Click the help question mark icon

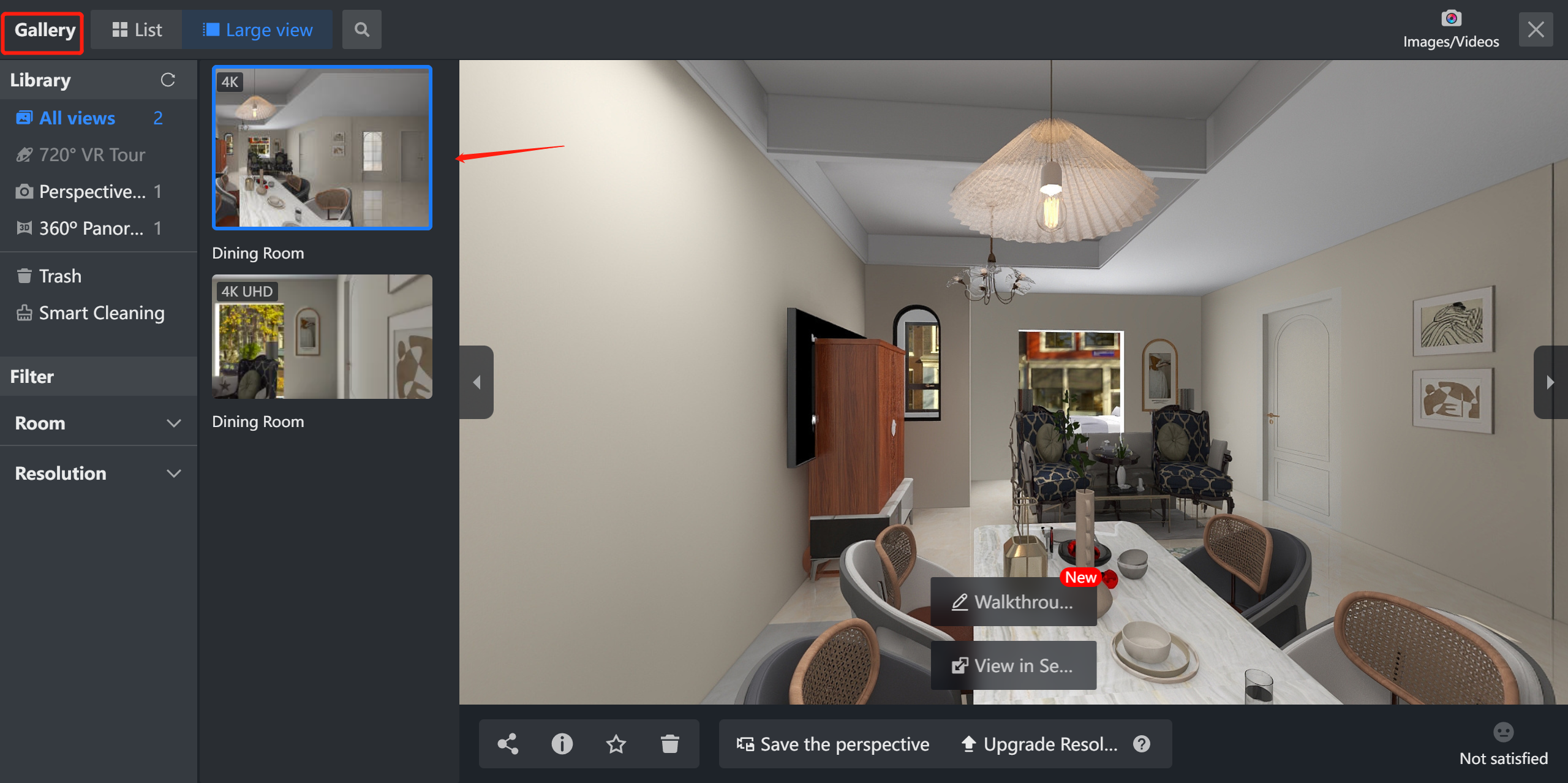click(1142, 744)
